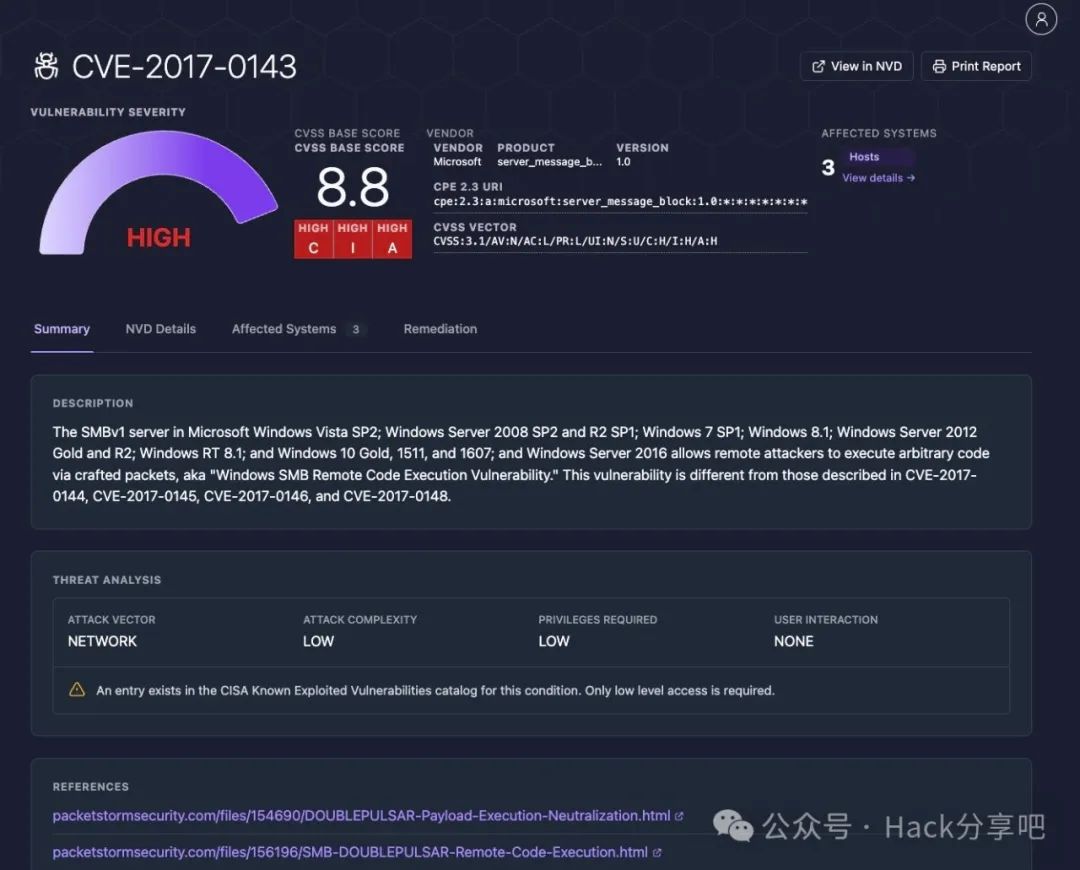1080x870 pixels.
Task: Click the external-link icon in View in NVD
Action: tap(818, 67)
